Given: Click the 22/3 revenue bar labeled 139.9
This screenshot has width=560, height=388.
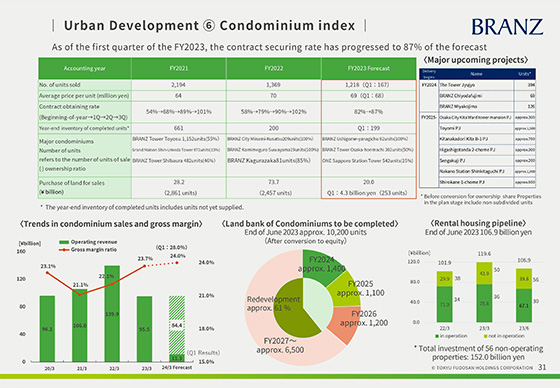Looking at the screenshot, I should pyautogui.click(x=112, y=314).
